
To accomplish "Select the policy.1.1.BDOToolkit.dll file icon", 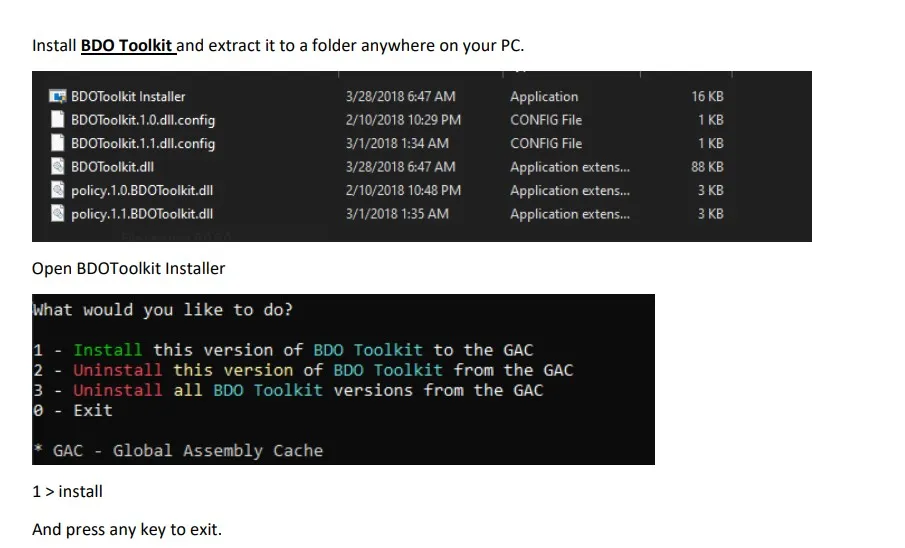I will pos(59,213).
